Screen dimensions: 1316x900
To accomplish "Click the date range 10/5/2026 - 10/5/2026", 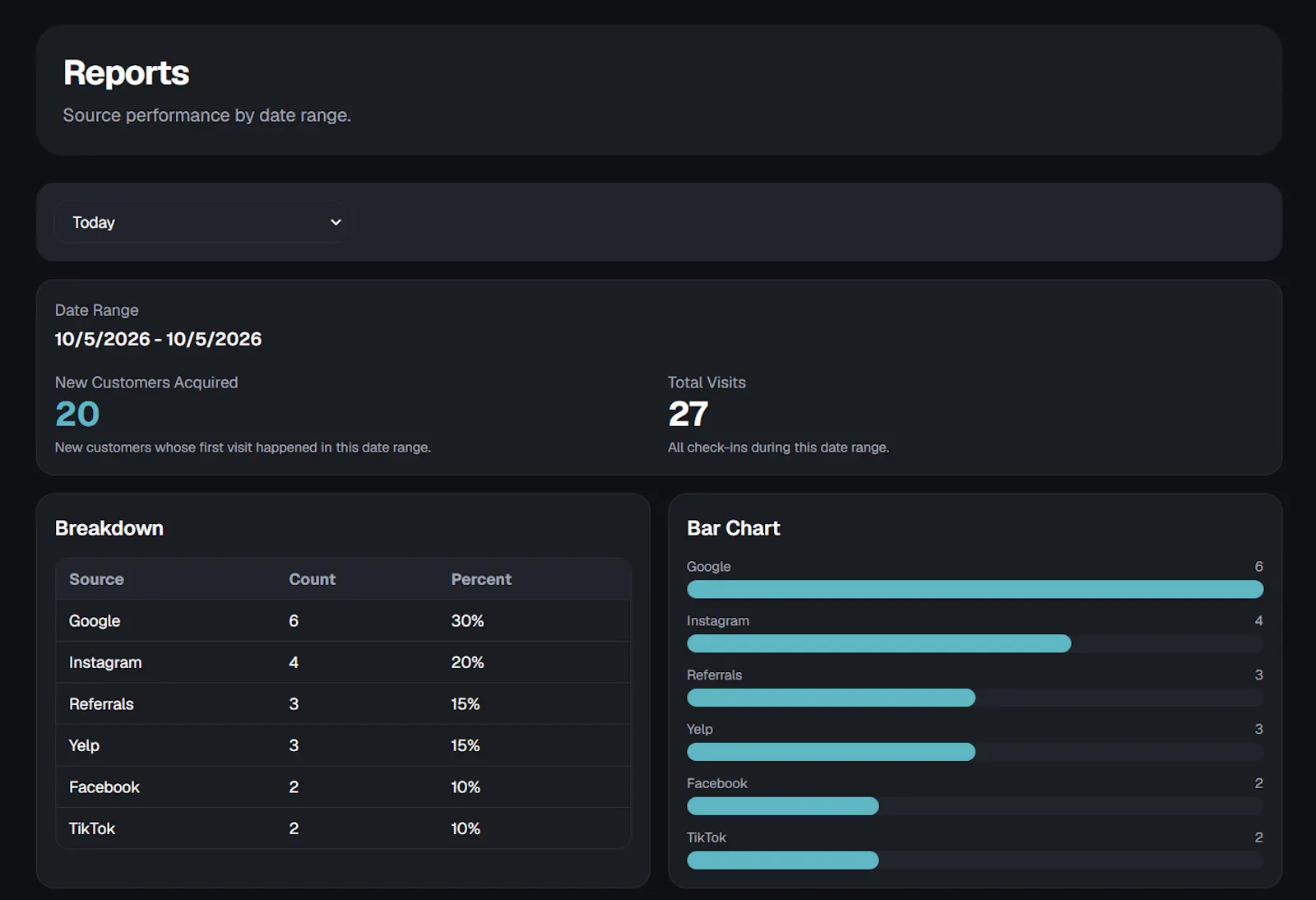I will (x=158, y=339).
